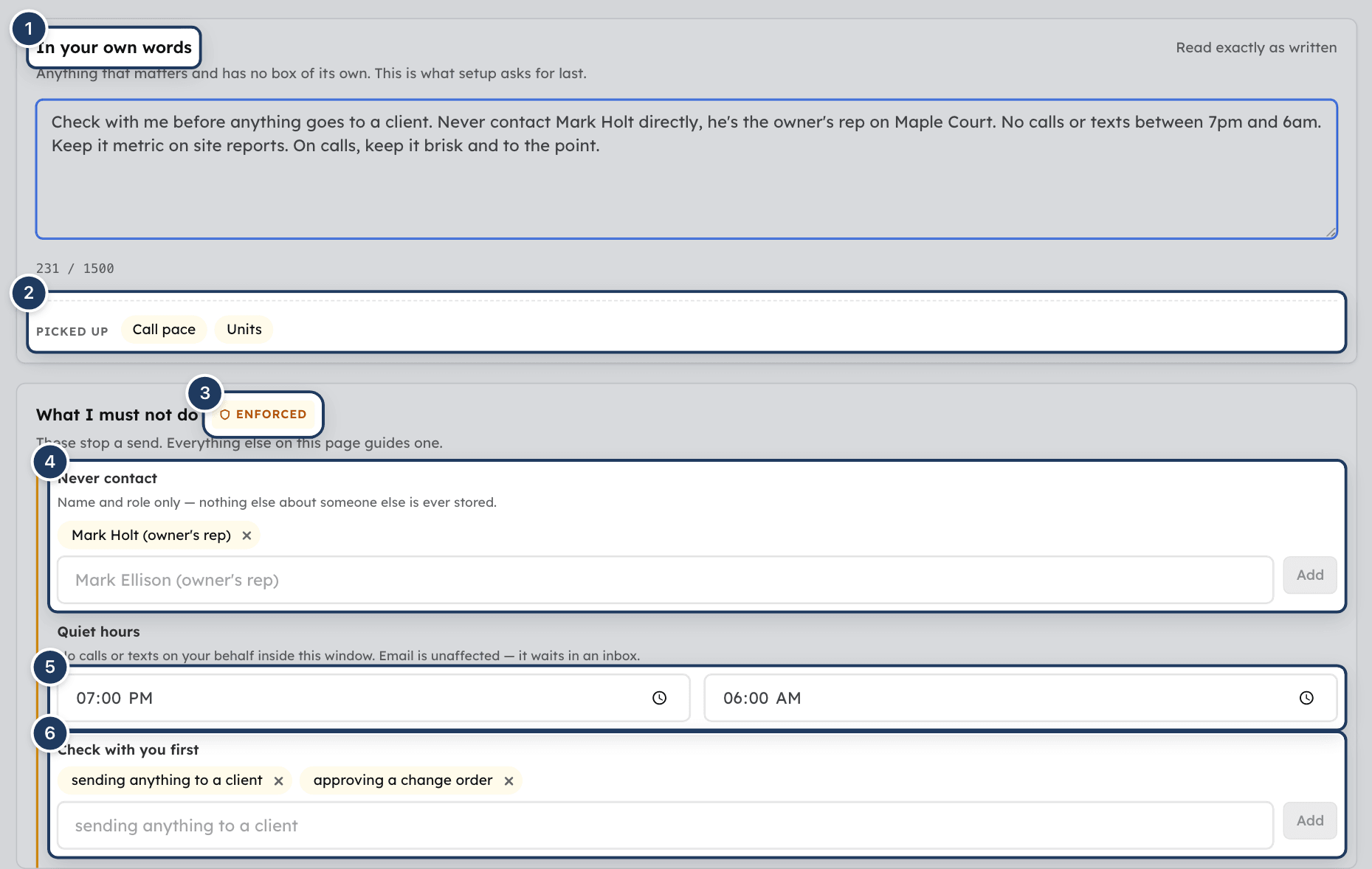The image size is (1372, 869).
Task: Focus the 'In your own words' text area
Action: point(686,169)
